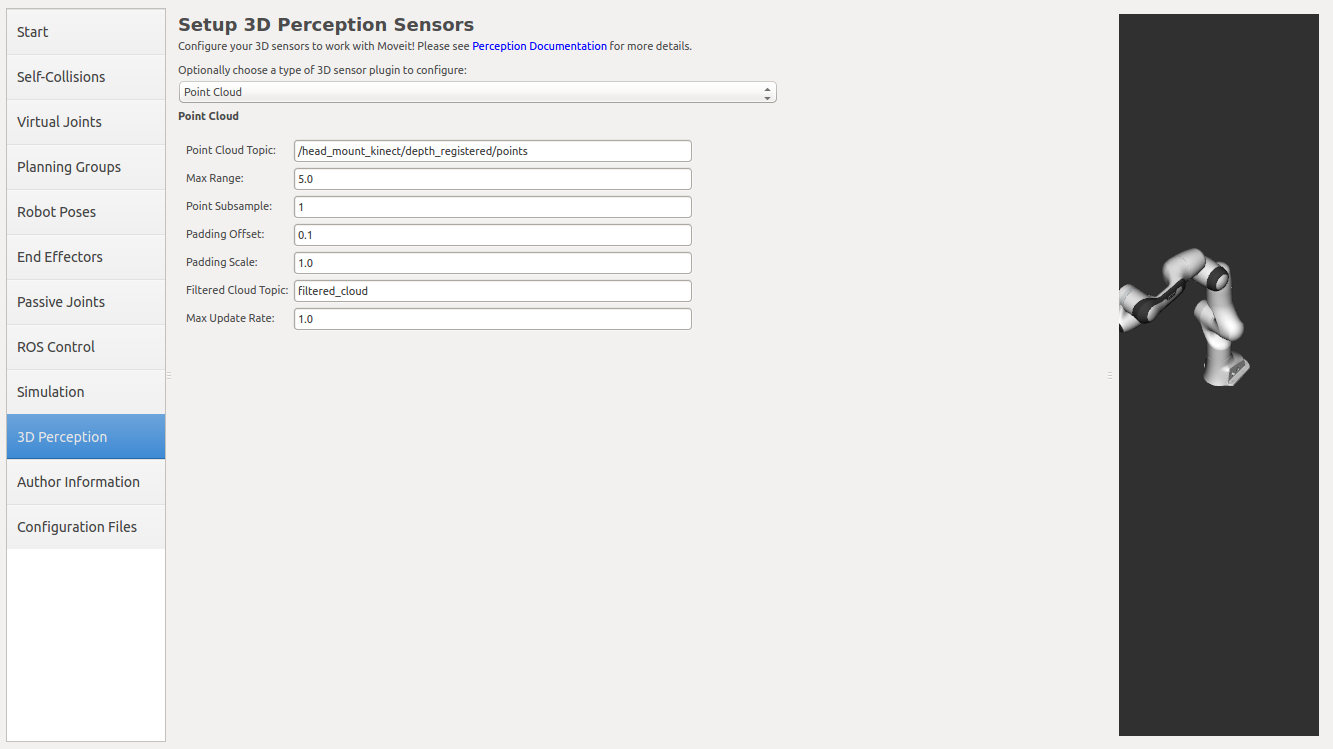This screenshot has height=749, width=1333.
Task: Click the Max Update Rate field
Action: click(493, 319)
